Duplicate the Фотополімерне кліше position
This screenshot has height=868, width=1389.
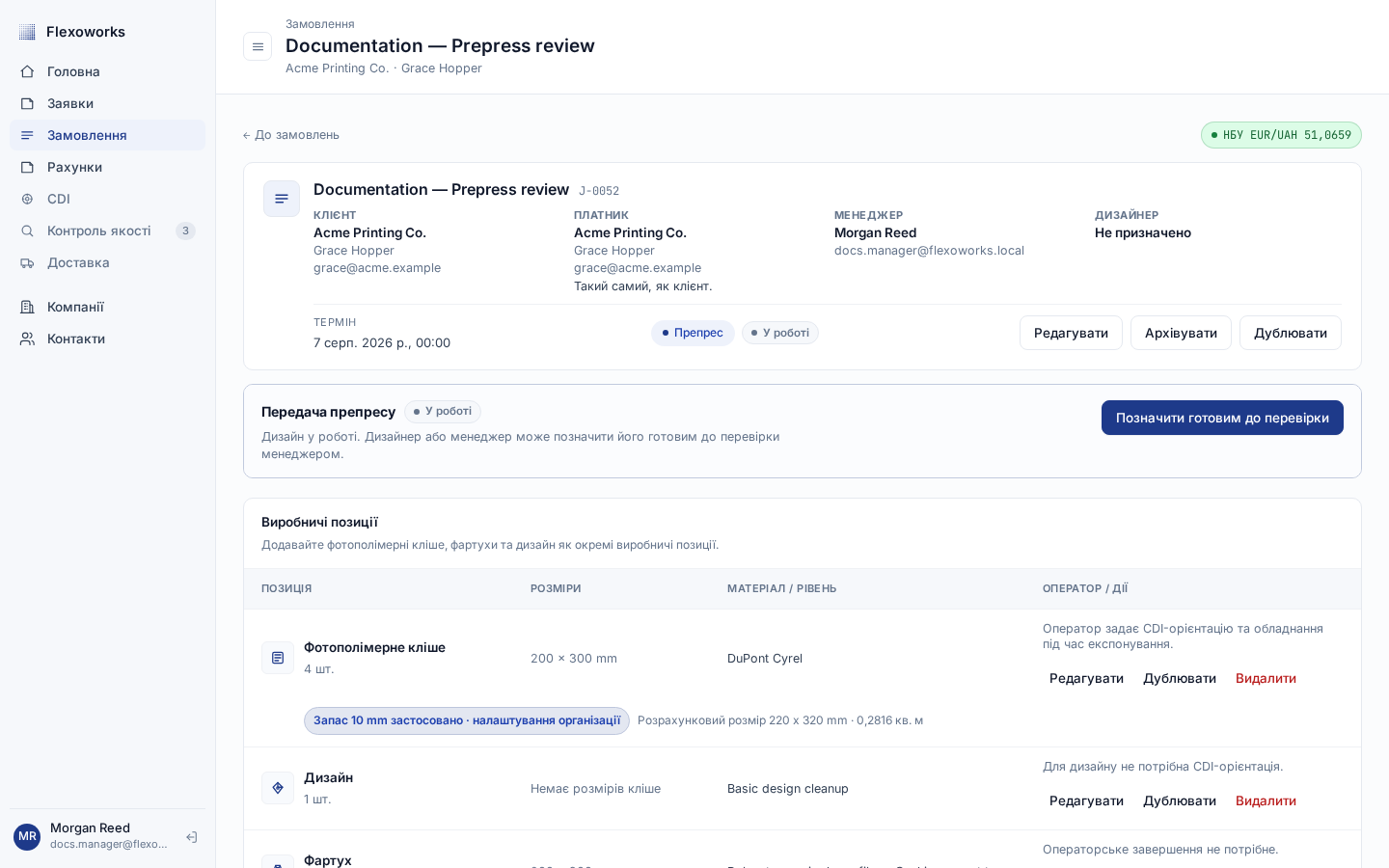[x=1180, y=678]
